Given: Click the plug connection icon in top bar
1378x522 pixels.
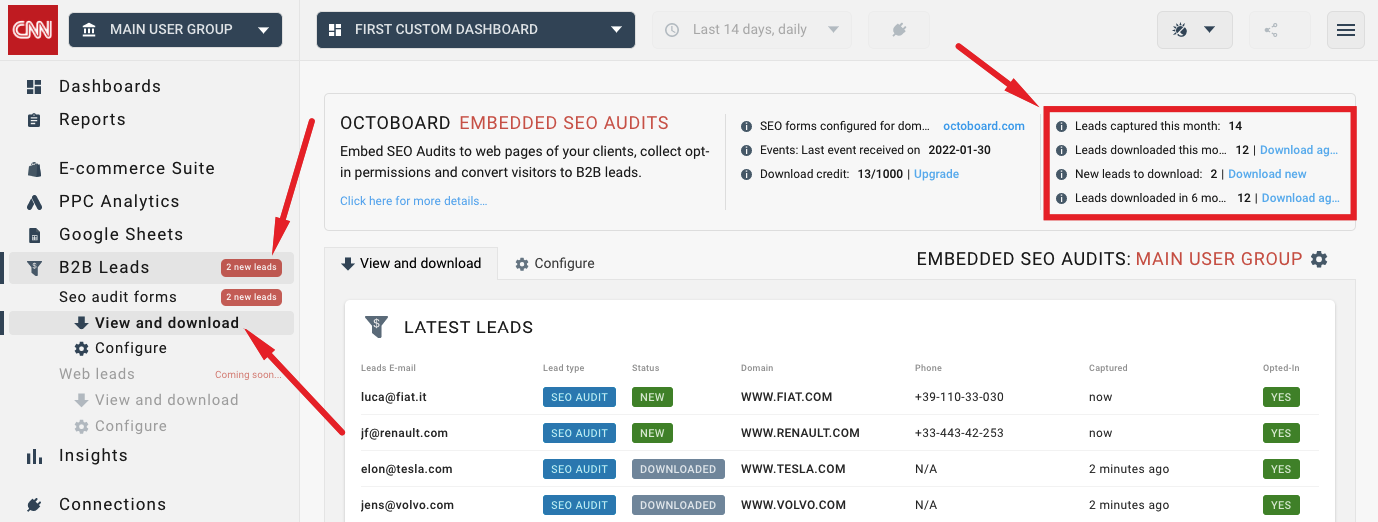Looking at the screenshot, I should click(899, 30).
